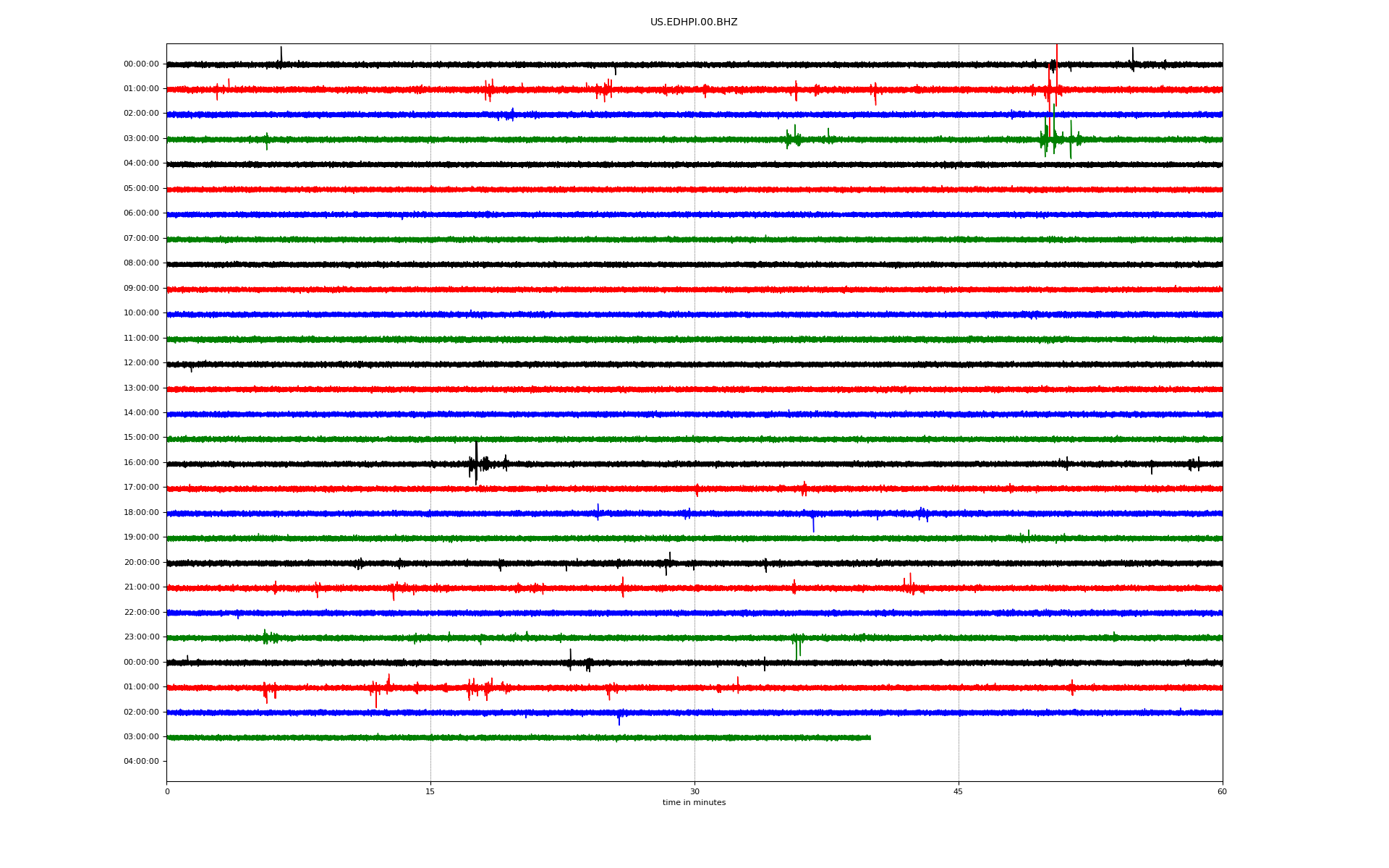Click the 0 tick label on x-axis

[x=167, y=791]
